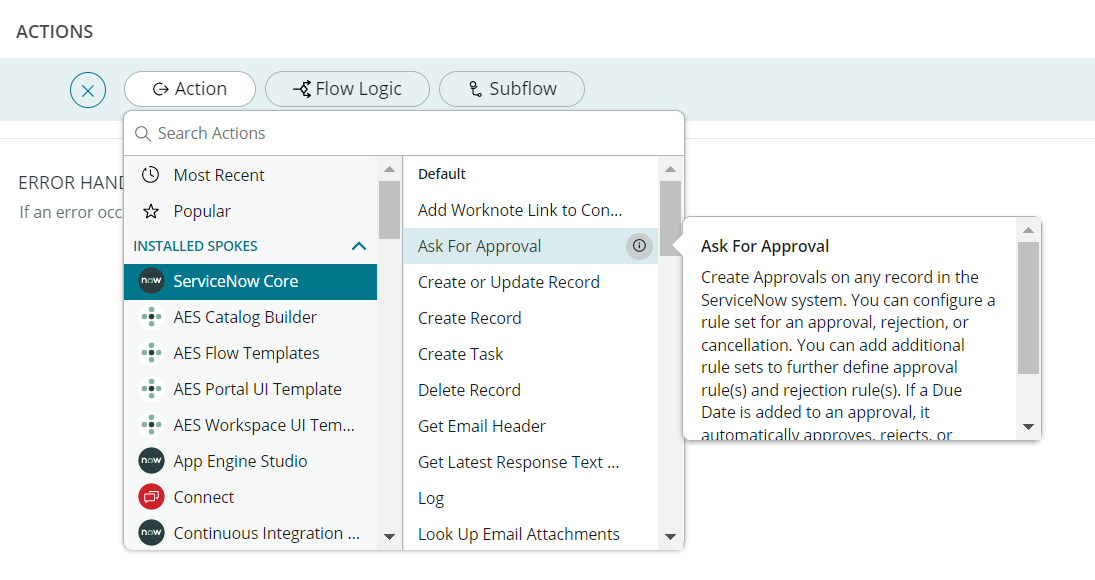Click the AES Flow Templates spoke icon
This screenshot has height=580, width=1095.
[151, 353]
